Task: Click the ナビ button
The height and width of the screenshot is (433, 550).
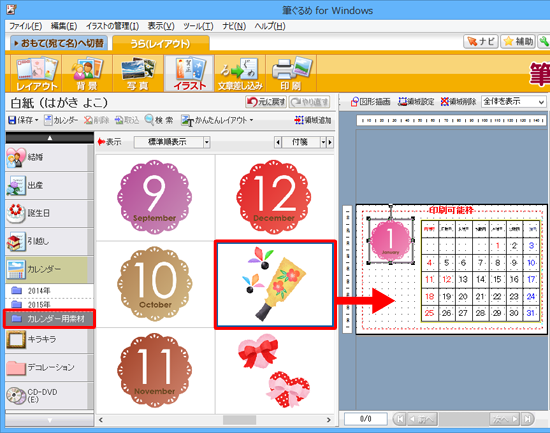Action: pyautogui.click(x=481, y=41)
